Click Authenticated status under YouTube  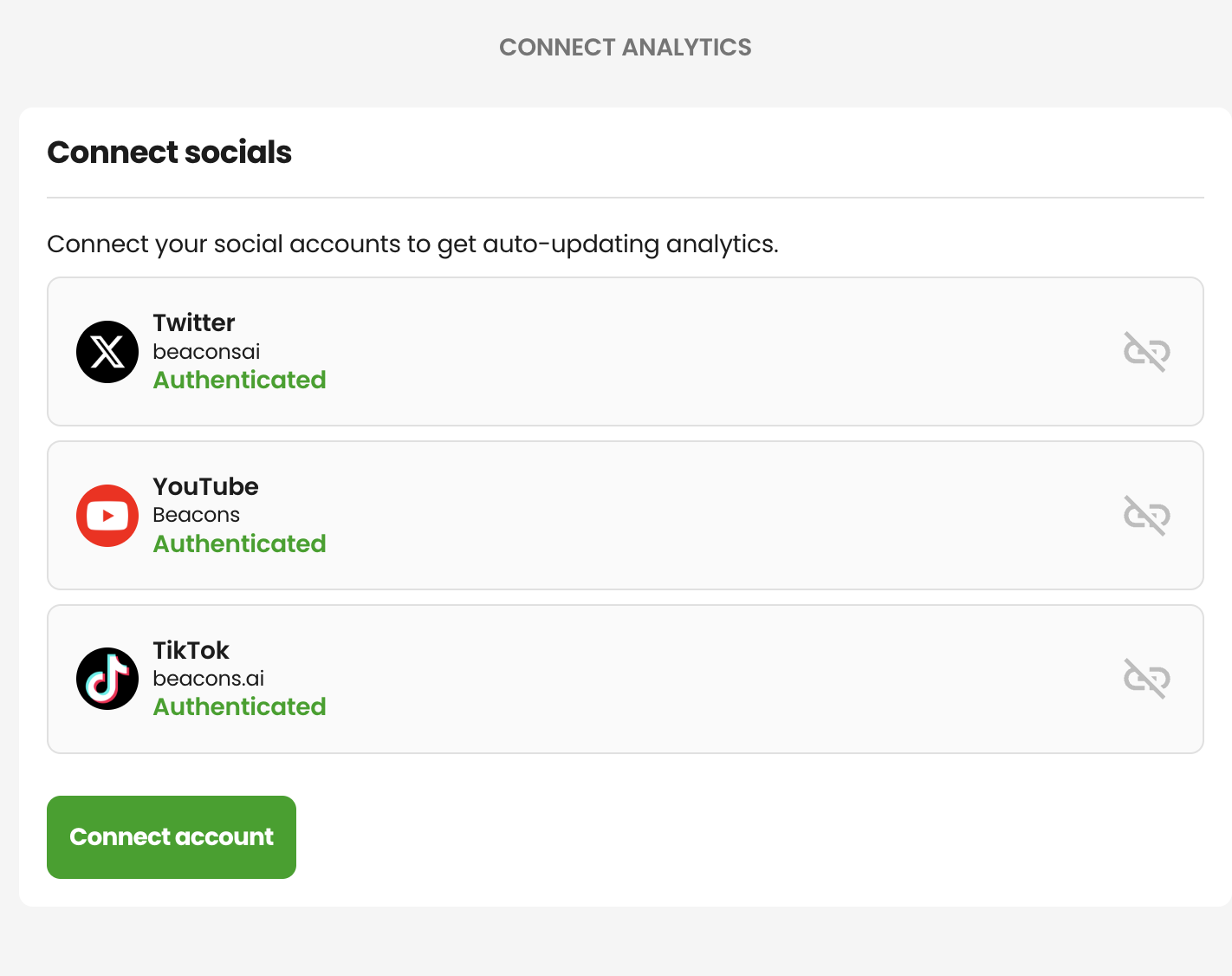coord(239,543)
